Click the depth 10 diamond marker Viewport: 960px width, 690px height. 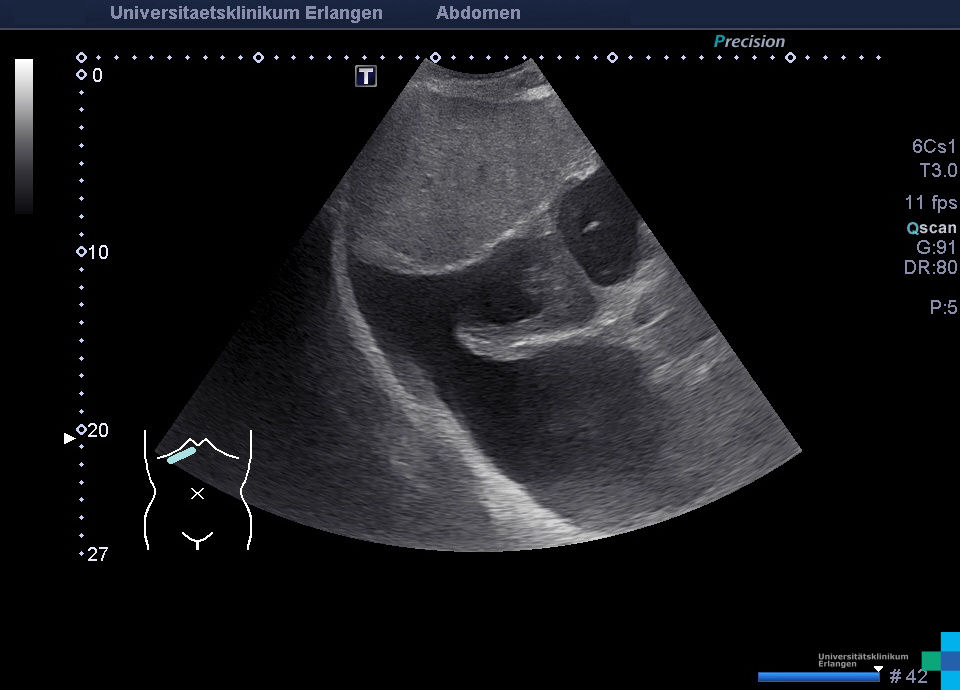point(81,252)
